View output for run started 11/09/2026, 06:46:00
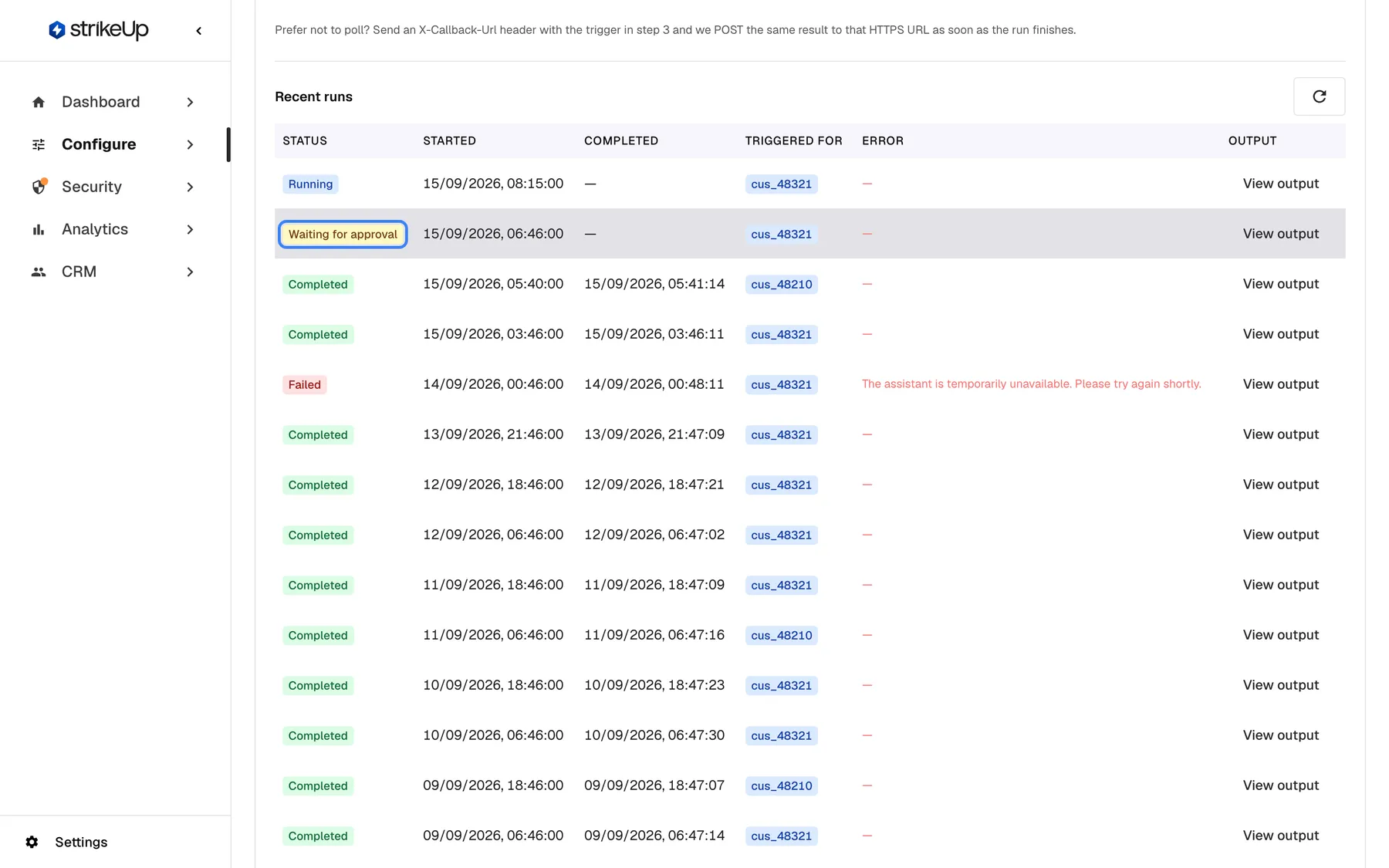This screenshot has height=868, width=1389. [x=1280, y=635]
